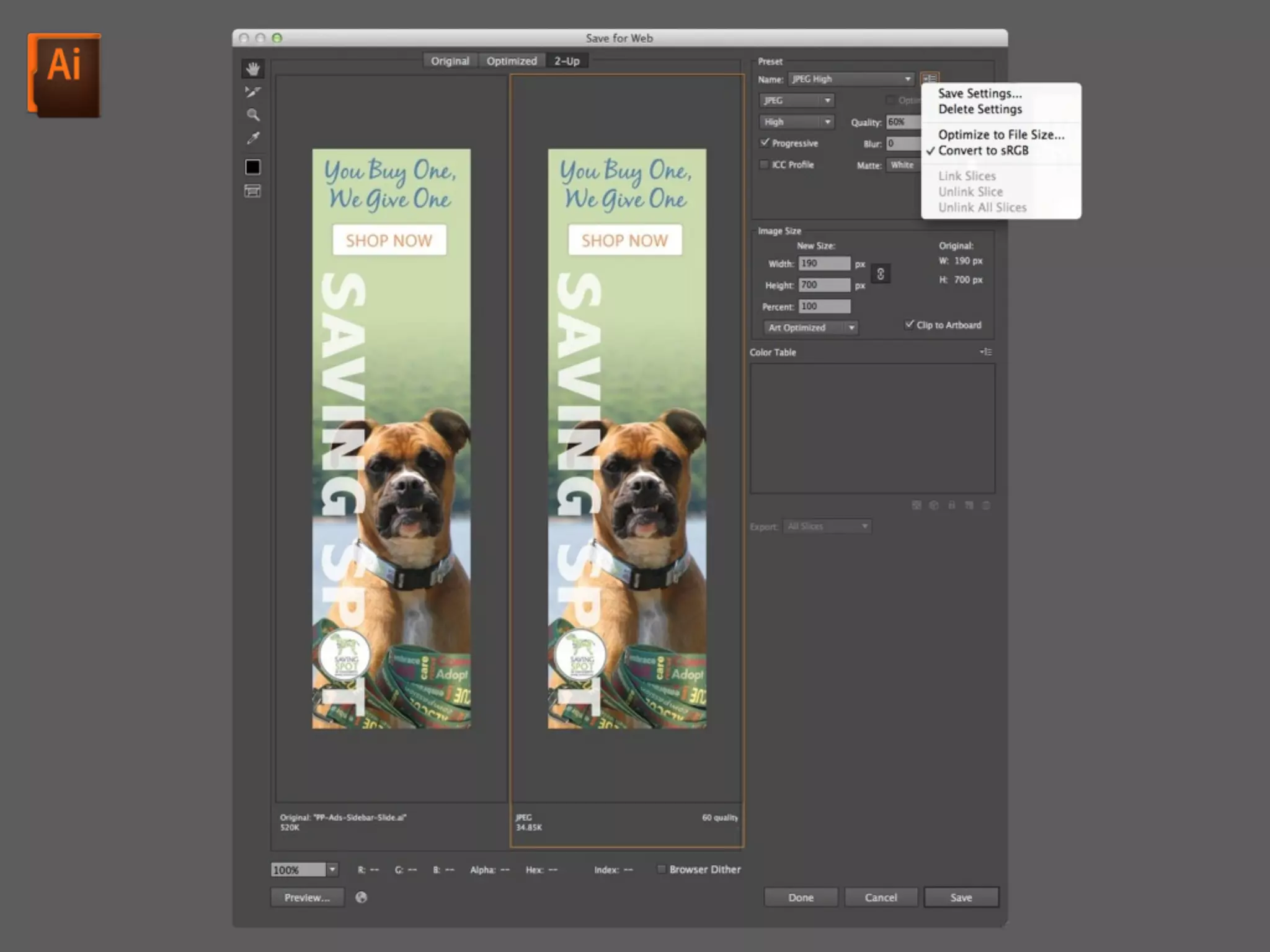The width and height of the screenshot is (1270, 952).
Task: Open the Color Table panel menu icon
Action: coord(985,352)
